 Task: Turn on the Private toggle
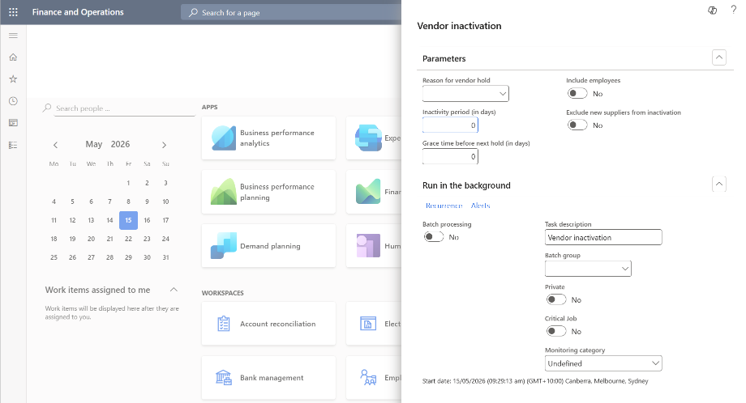[x=556, y=300]
